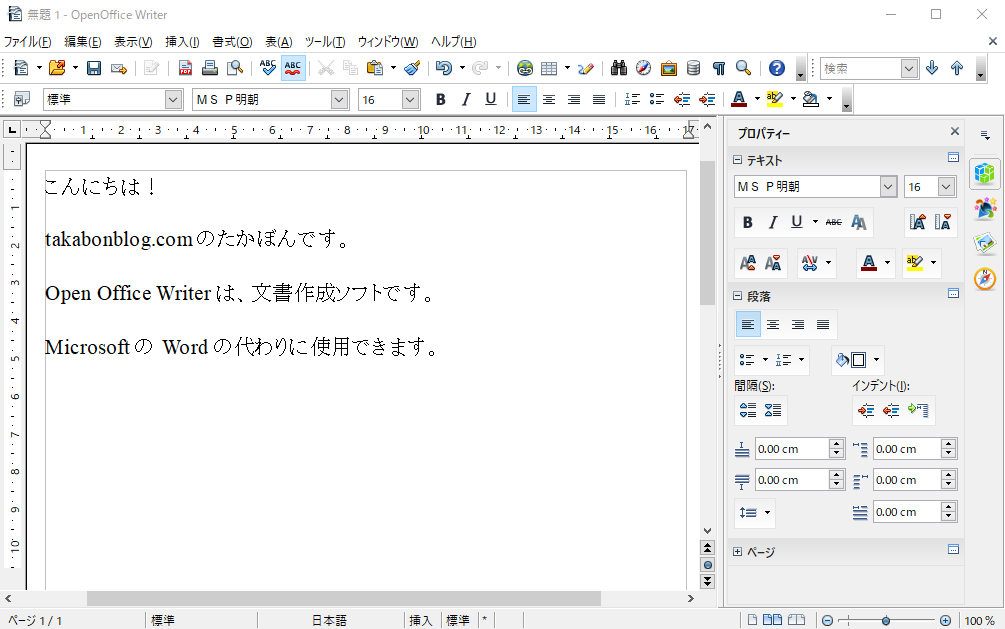This screenshot has height=629, width=1005.
Task: Toggle underline formatting
Action: (x=491, y=99)
